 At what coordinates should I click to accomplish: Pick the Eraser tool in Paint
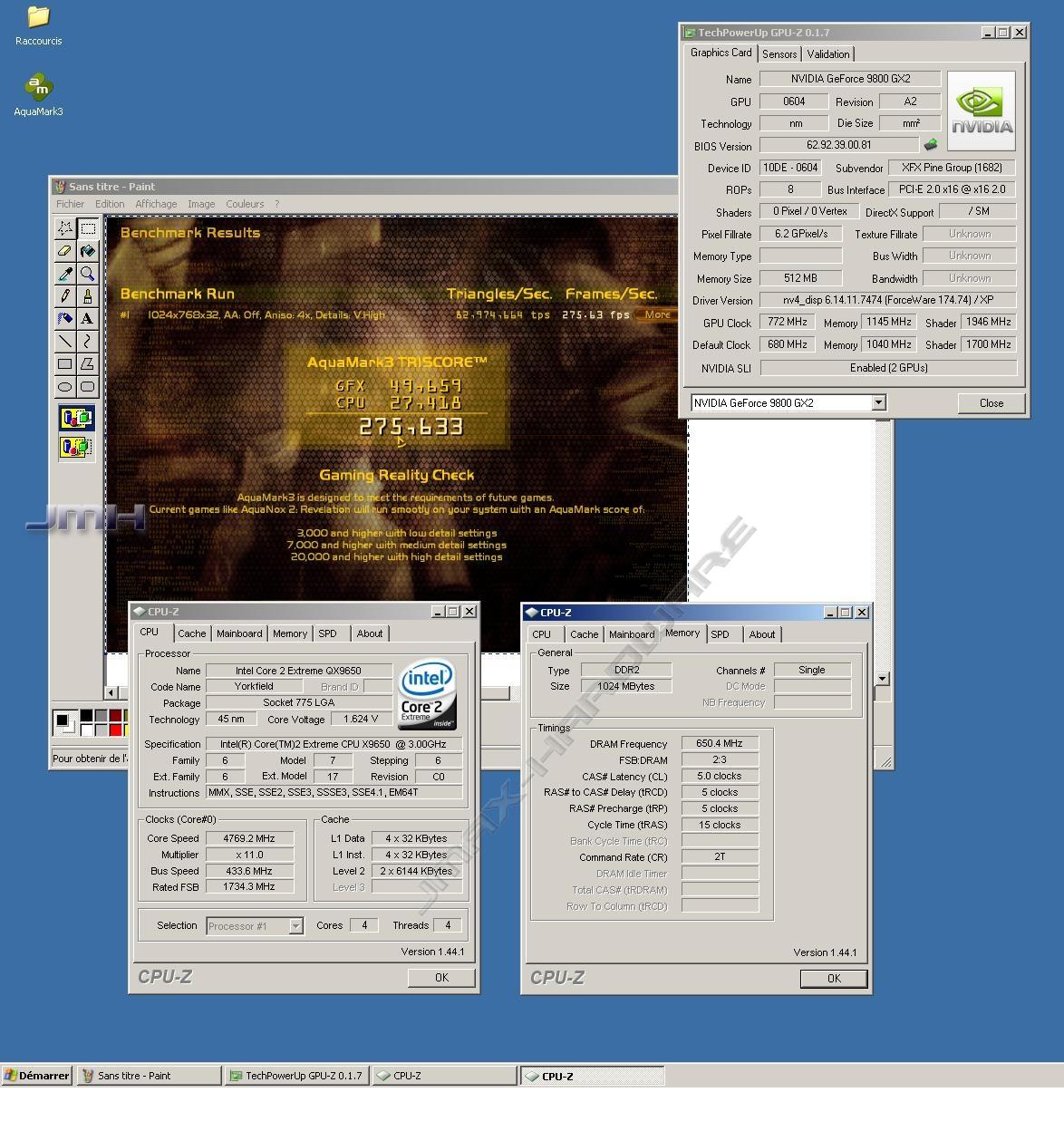tap(65, 251)
